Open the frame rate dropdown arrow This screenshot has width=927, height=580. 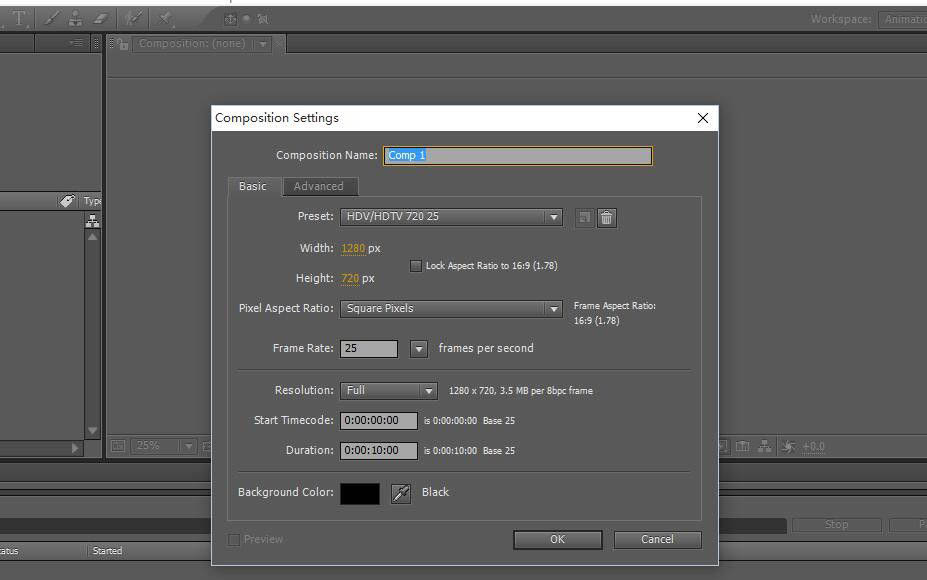(419, 349)
